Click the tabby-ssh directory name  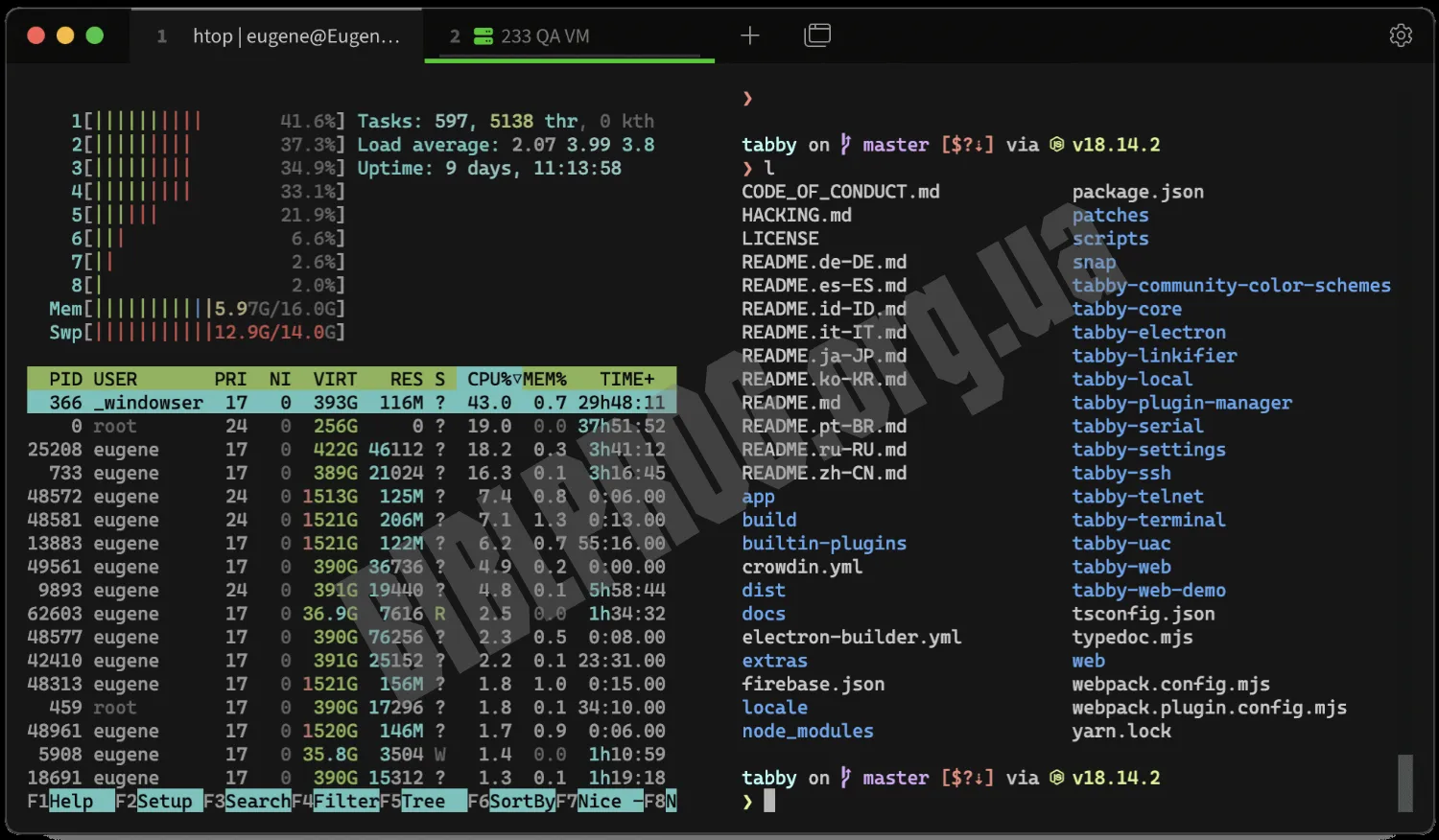click(x=1121, y=473)
